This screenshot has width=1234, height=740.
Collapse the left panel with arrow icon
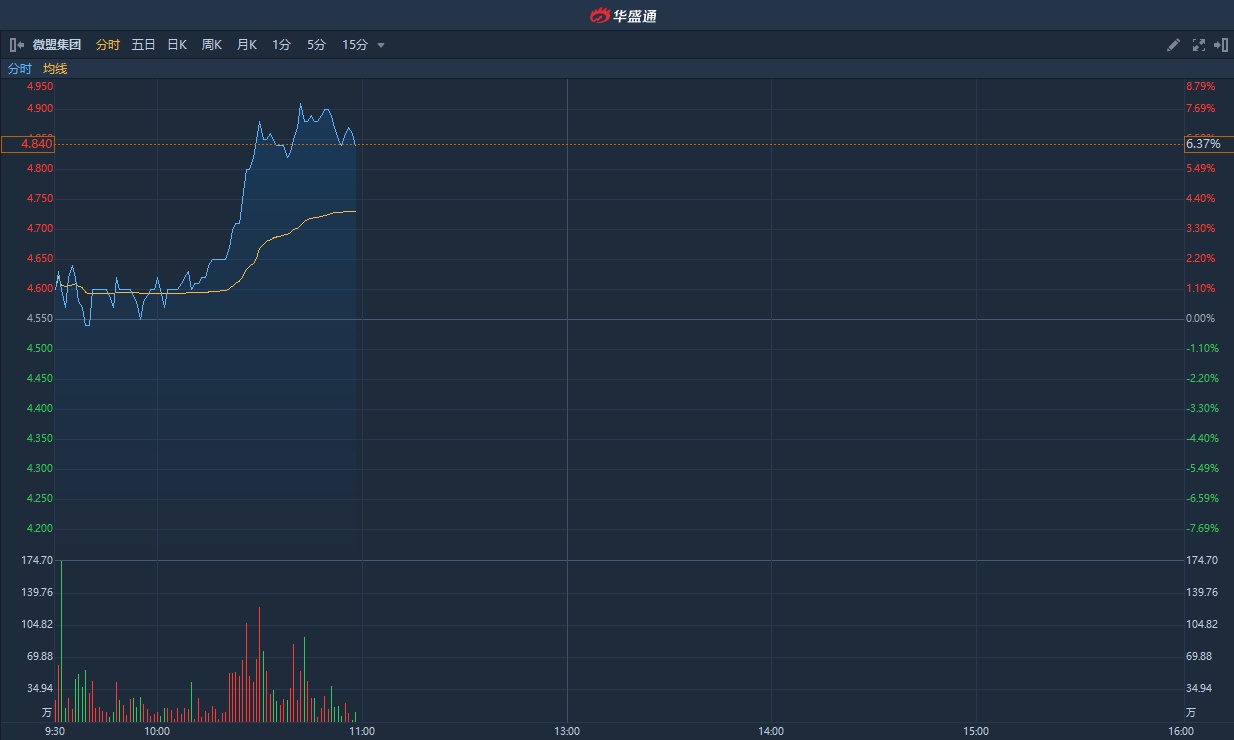(16, 45)
